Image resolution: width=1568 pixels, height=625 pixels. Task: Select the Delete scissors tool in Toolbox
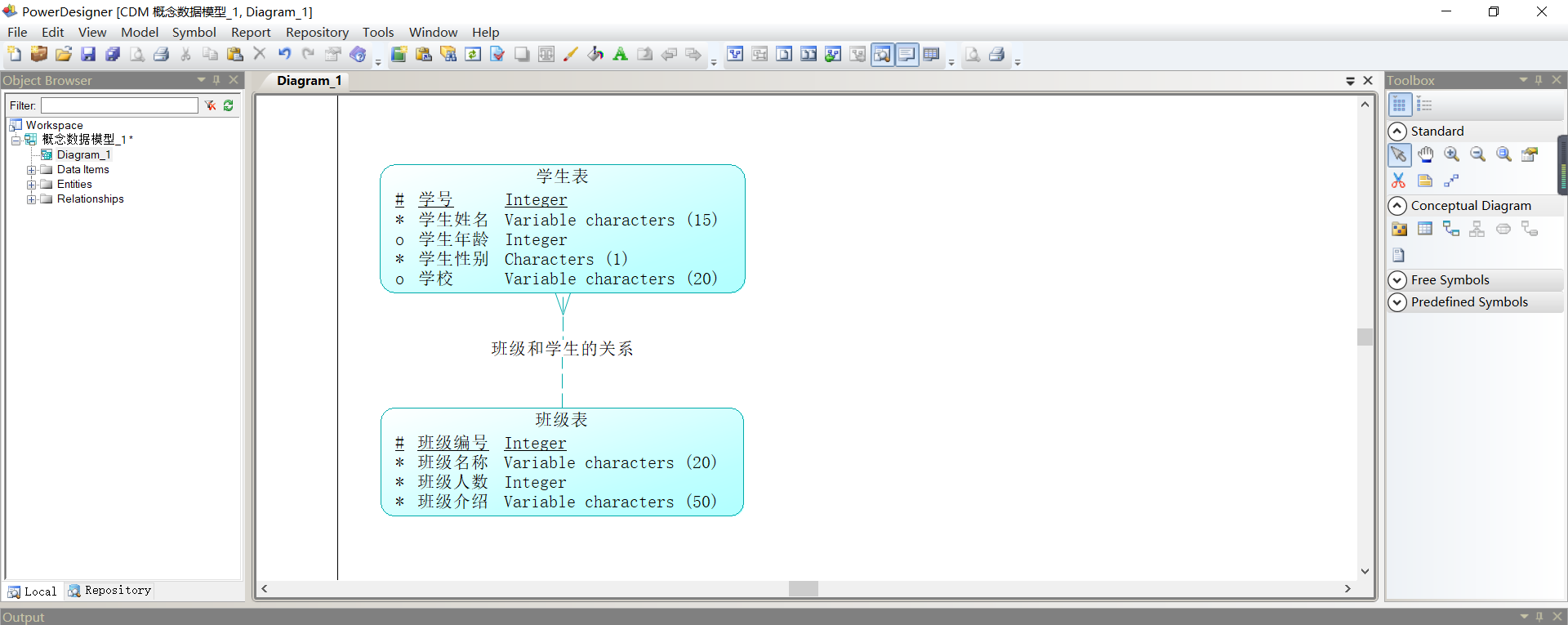click(x=1399, y=181)
